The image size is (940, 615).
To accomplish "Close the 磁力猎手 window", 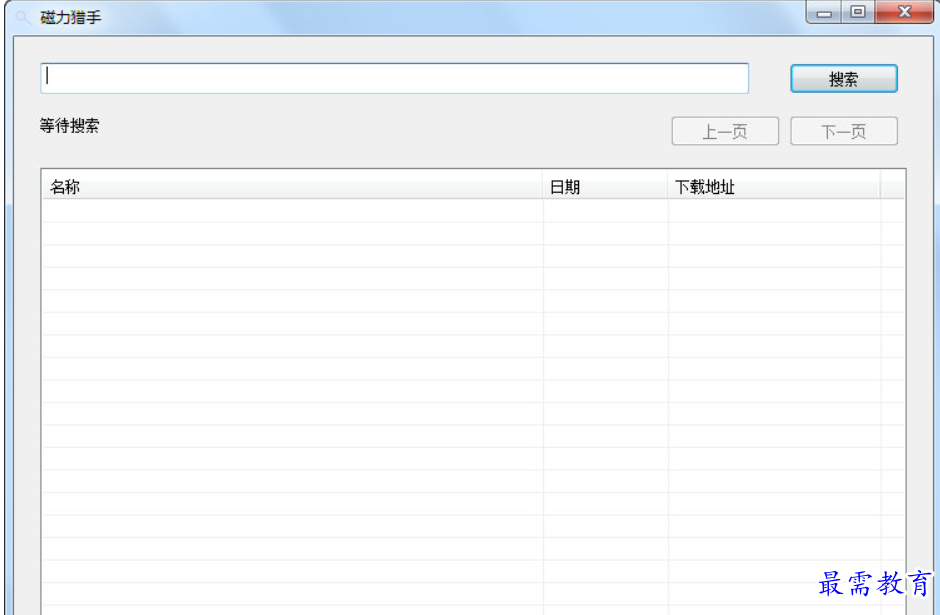I will pyautogui.click(x=904, y=12).
